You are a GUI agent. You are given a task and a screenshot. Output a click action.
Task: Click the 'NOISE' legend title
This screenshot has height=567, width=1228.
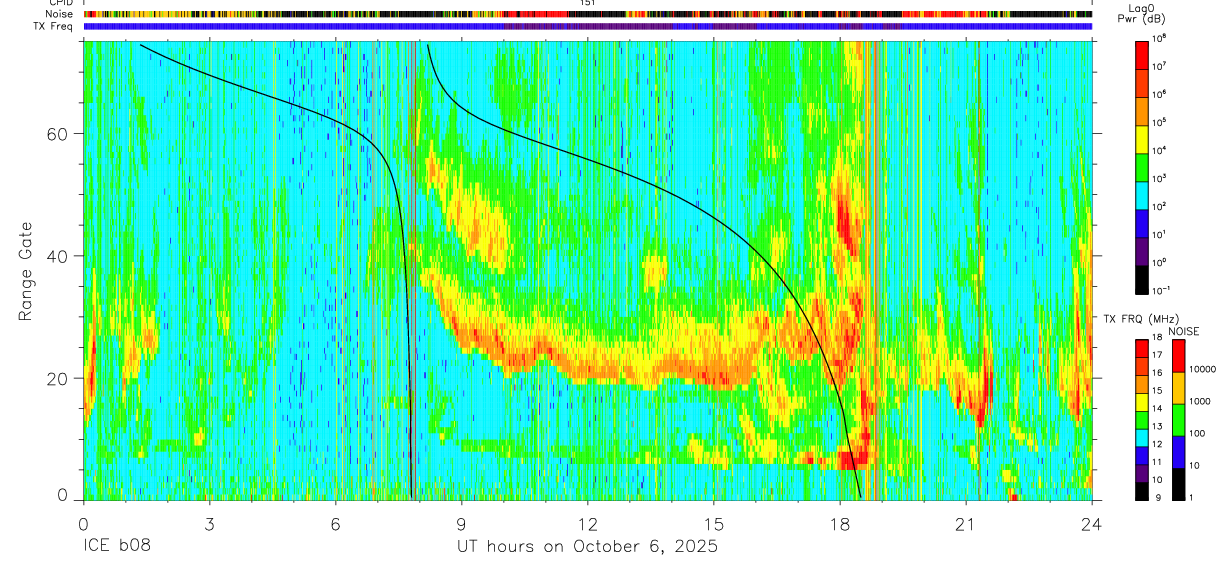[1184, 330]
